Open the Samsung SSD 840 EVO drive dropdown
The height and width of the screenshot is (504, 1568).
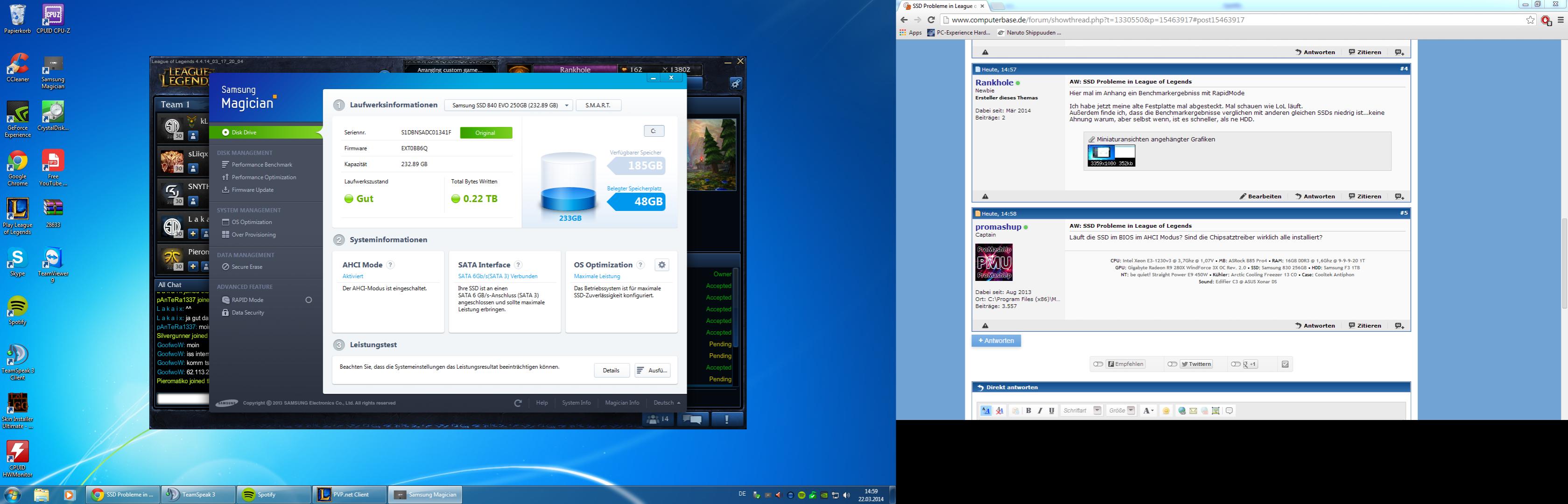(508, 105)
